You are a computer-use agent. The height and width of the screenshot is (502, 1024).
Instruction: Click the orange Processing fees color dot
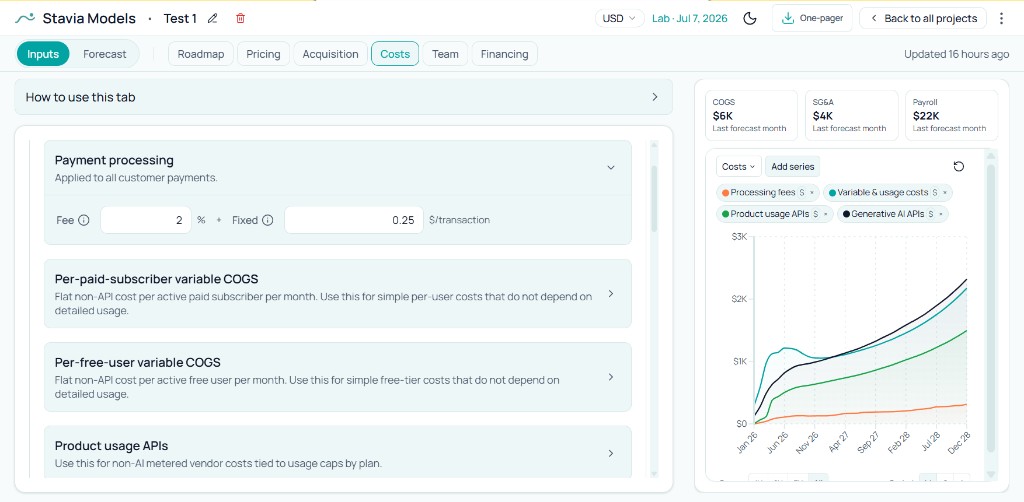tap(726, 193)
